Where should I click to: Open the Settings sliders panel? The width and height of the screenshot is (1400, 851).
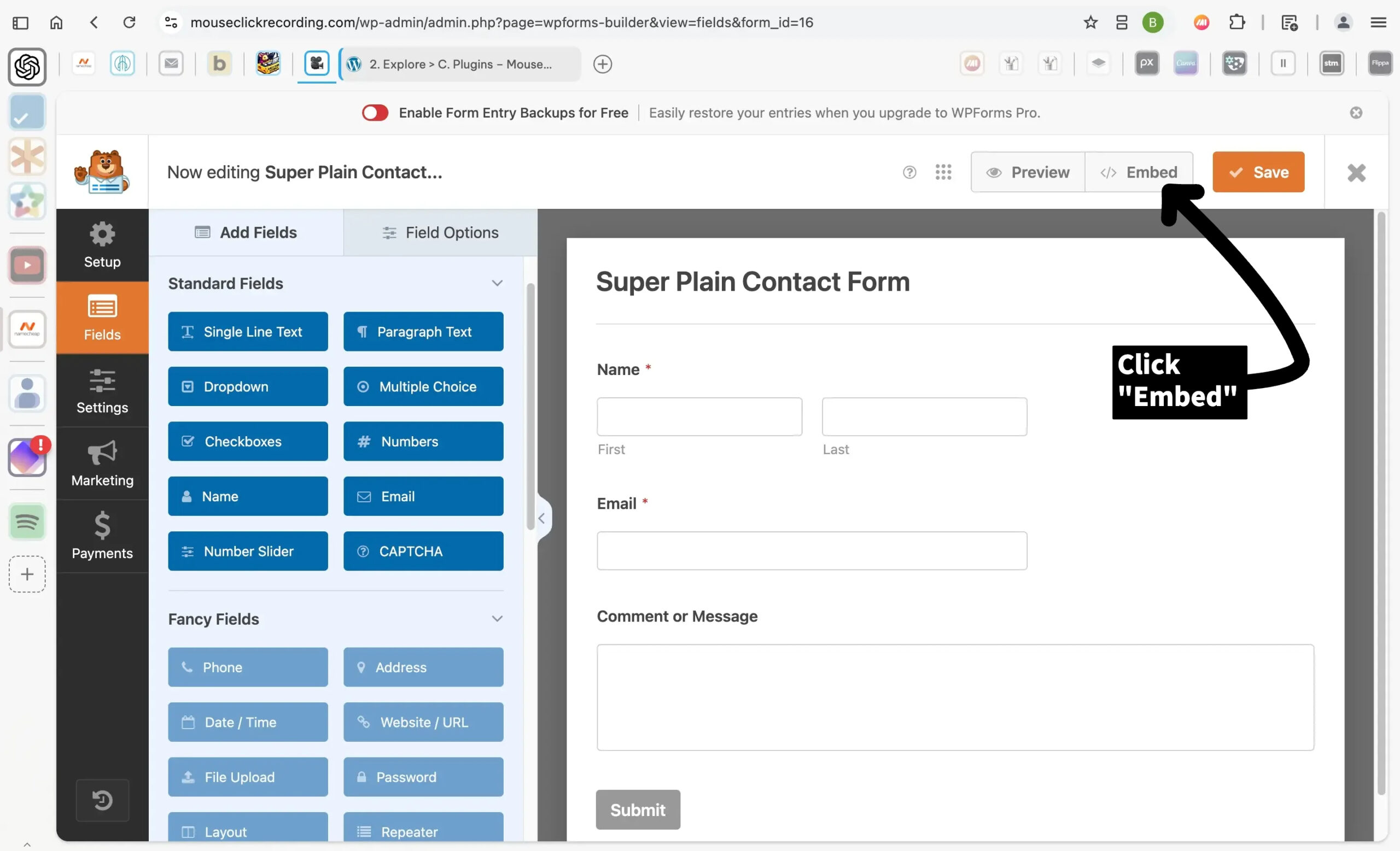pyautogui.click(x=102, y=391)
